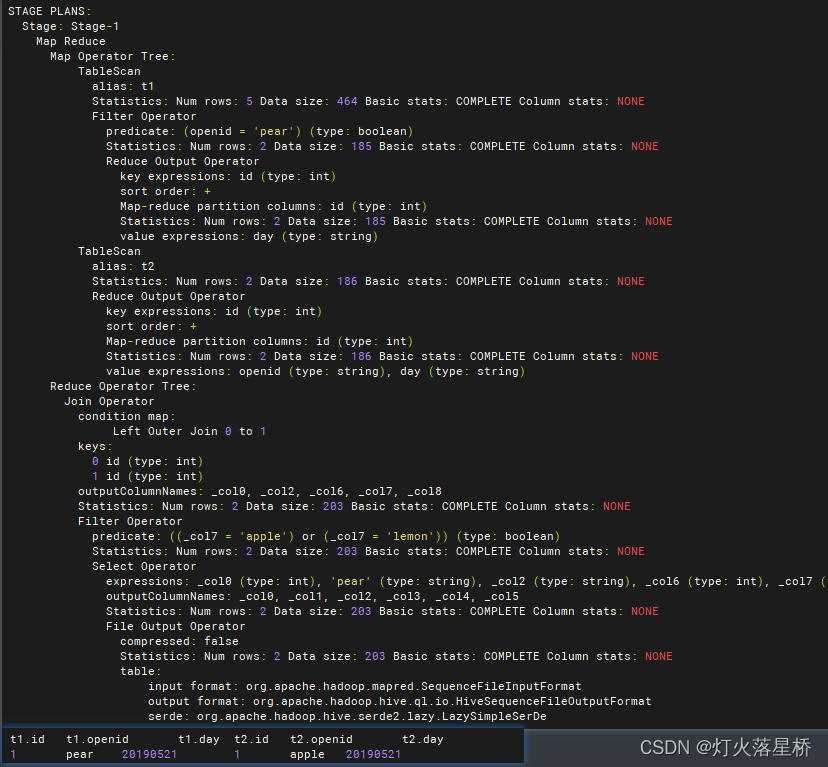828x767 pixels.
Task: Click the 'table:' line
Action: pyautogui.click(x=140, y=671)
